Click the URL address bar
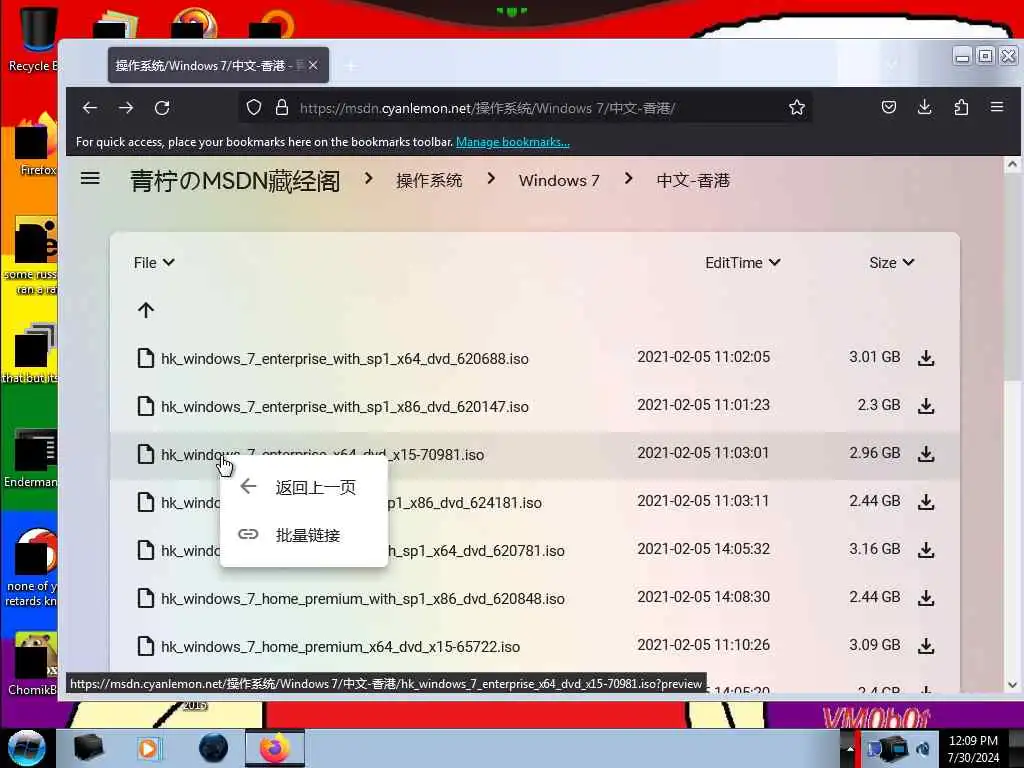This screenshot has height=768, width=1024. [526, 108]
